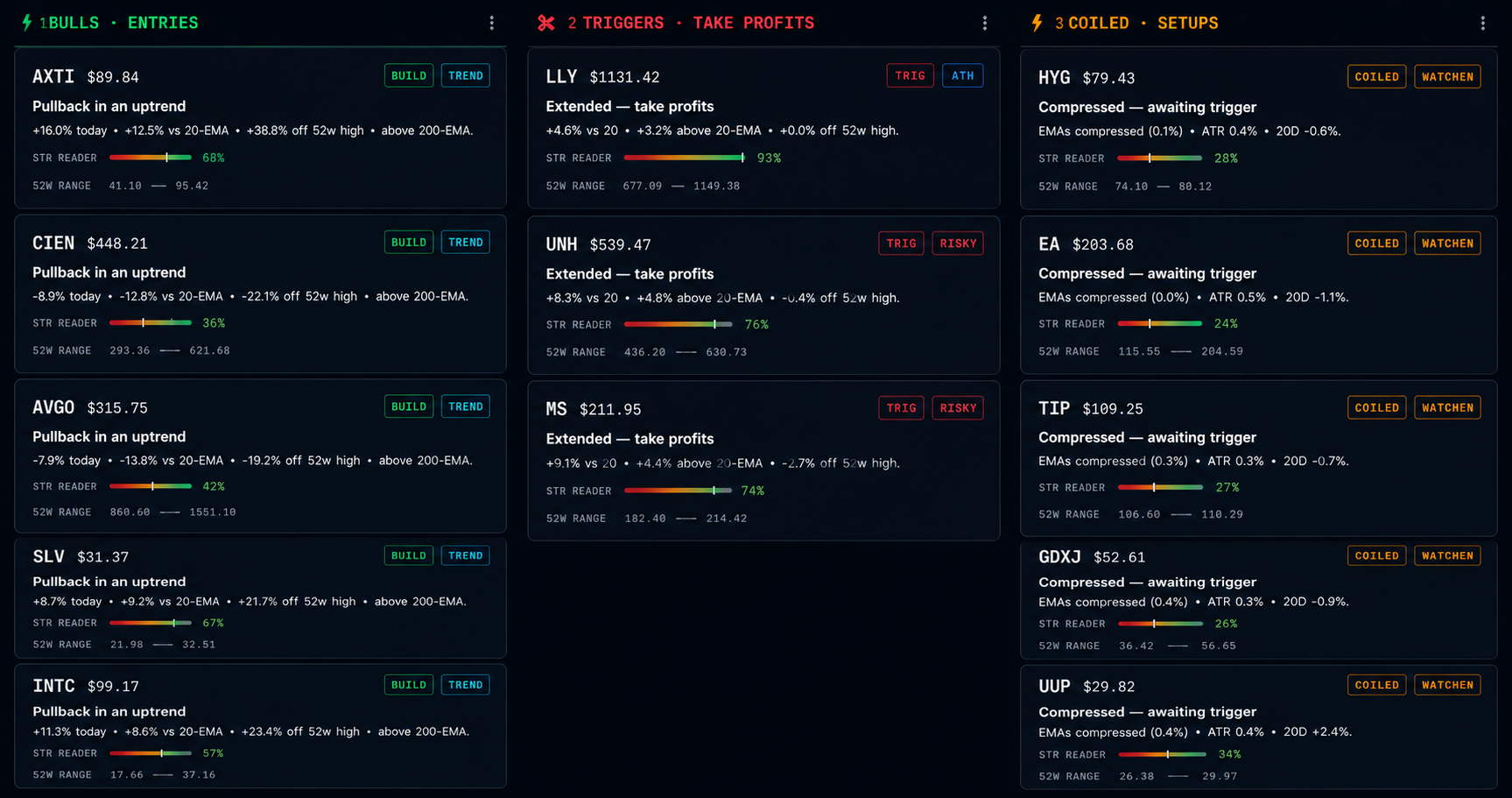Click 'Extended — take profits' on UNH card

[x=629, y=274]
